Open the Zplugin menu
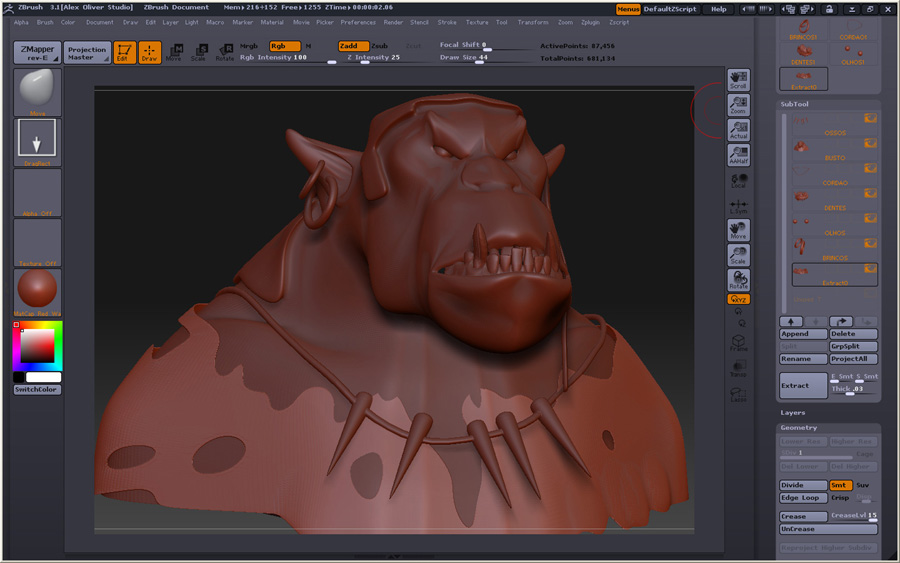This screenshot has width=900, height=563. 591,22
